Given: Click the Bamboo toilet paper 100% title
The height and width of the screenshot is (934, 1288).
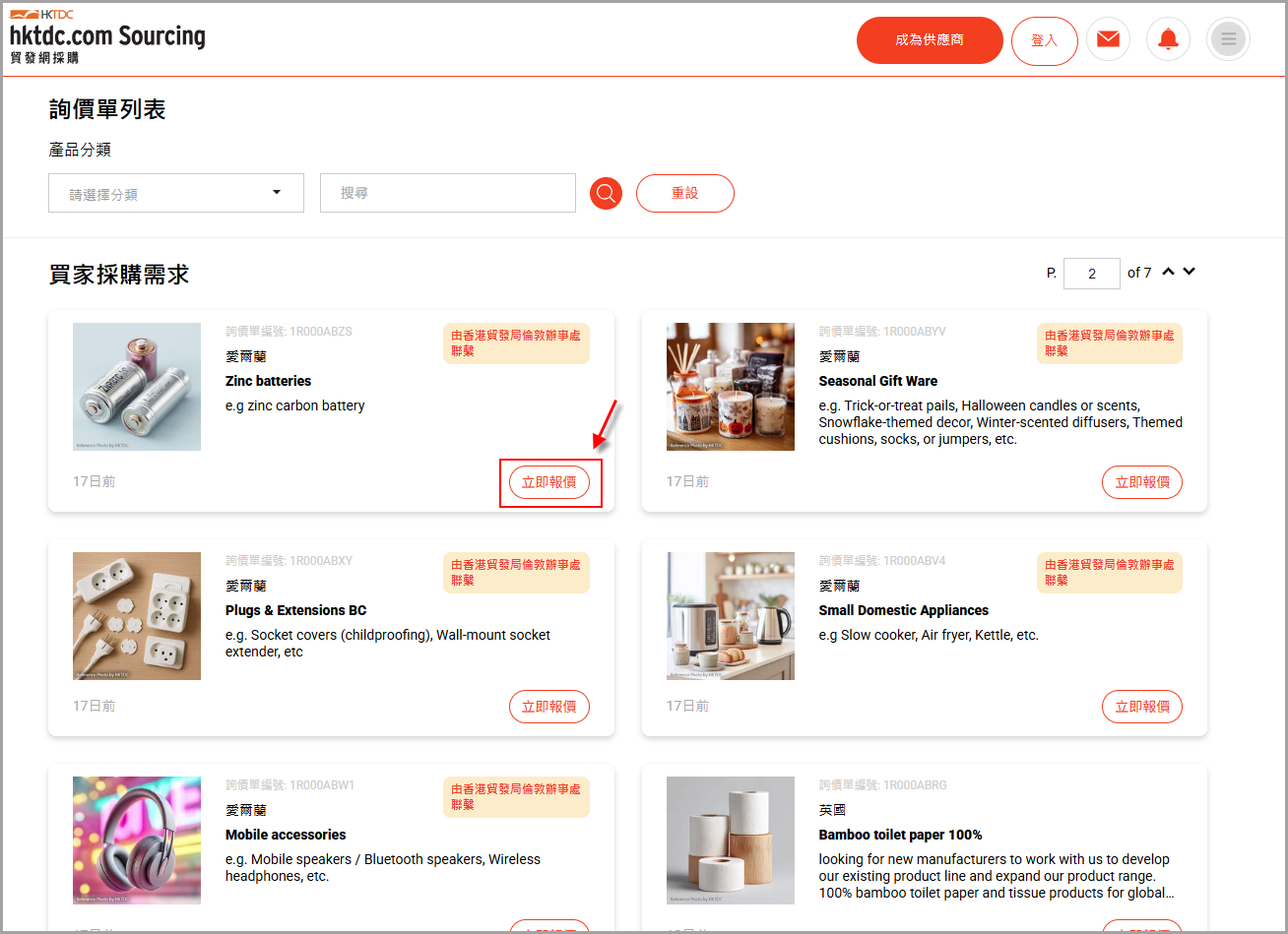Looking at the screenshot, I should (x=901, y=835).
